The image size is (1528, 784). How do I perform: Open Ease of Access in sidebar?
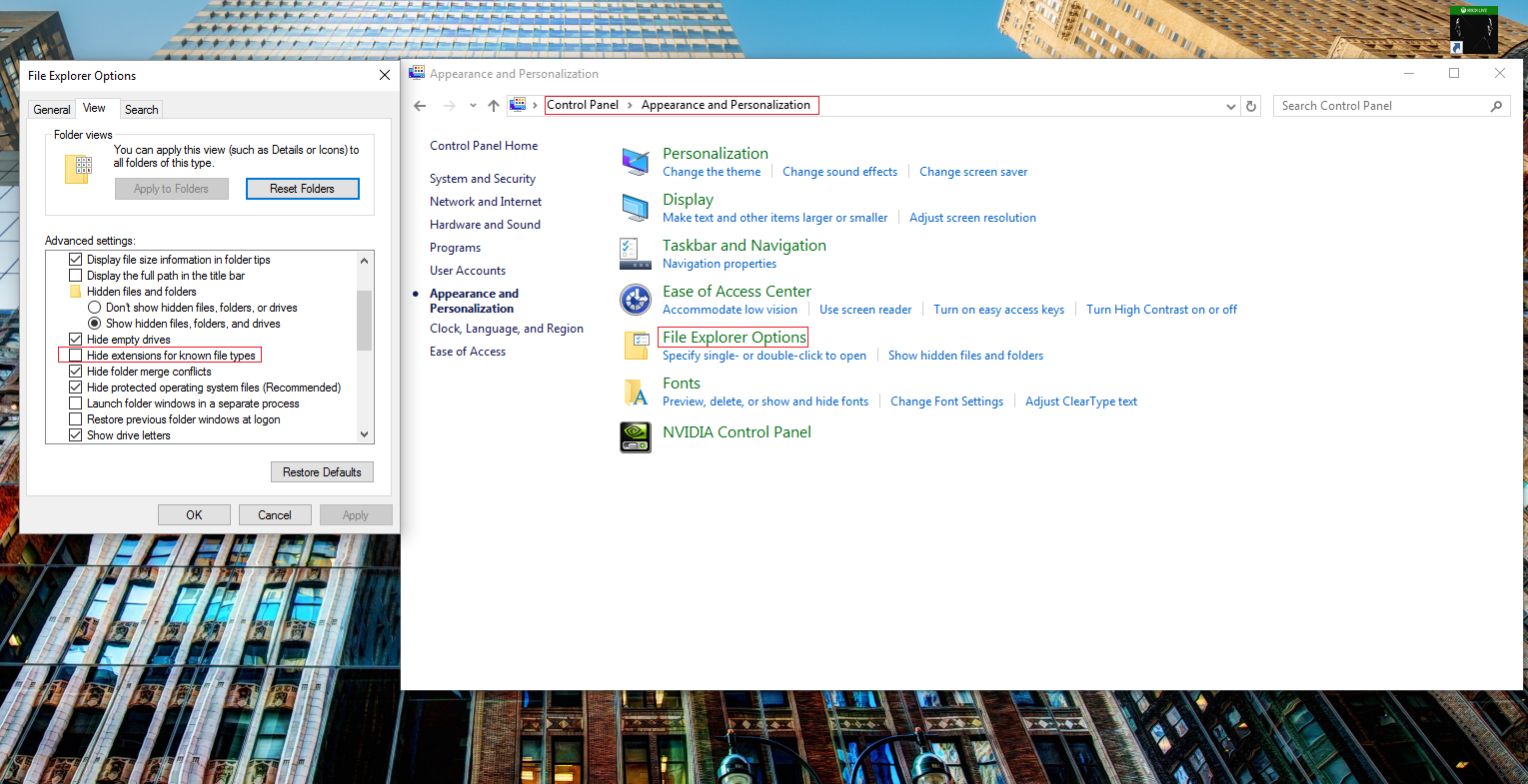468,352
